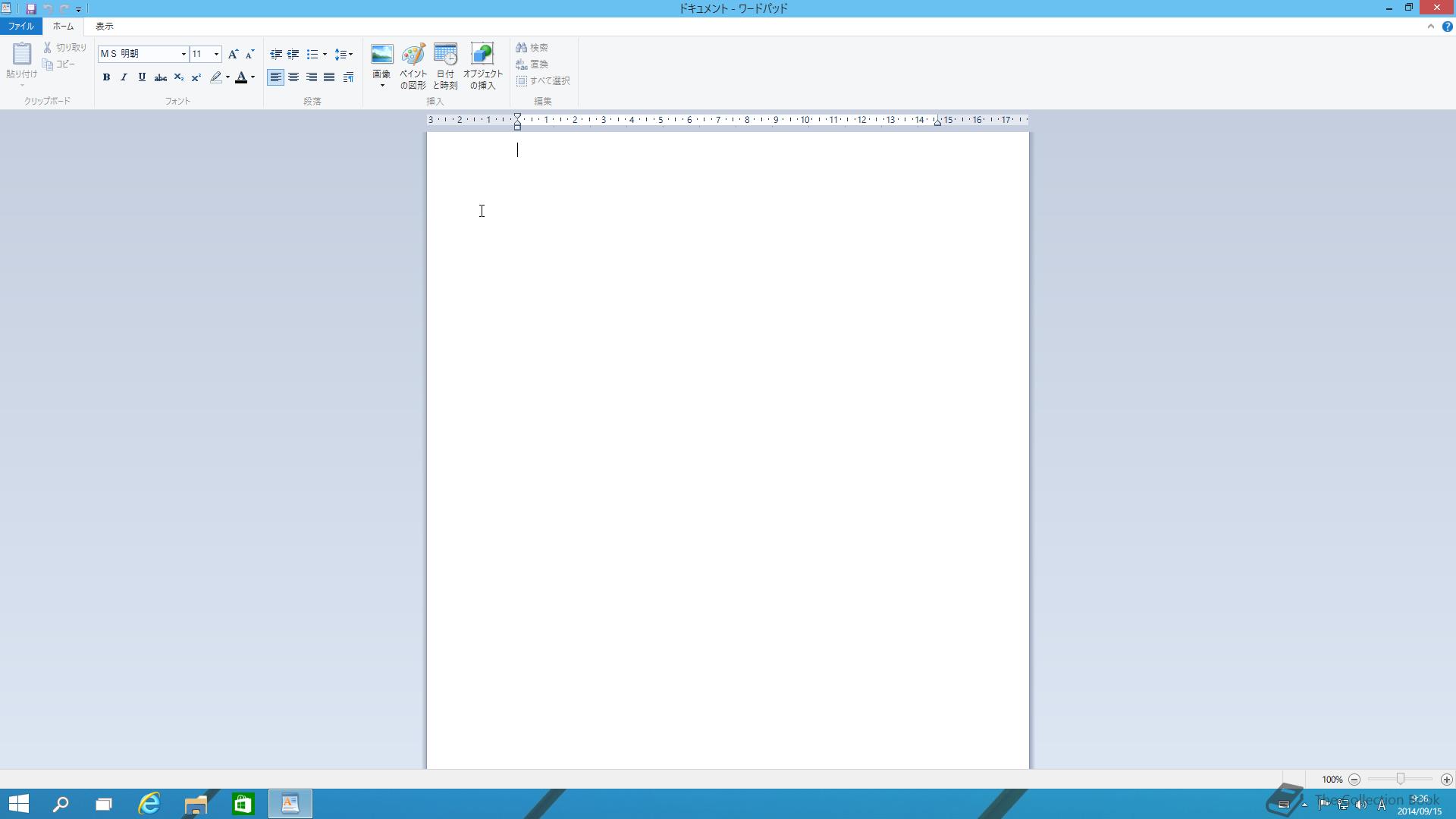Open the highlight color dropdown arrow
Image resolution: width=1456 pixels, height=819 pixels.
227,77
